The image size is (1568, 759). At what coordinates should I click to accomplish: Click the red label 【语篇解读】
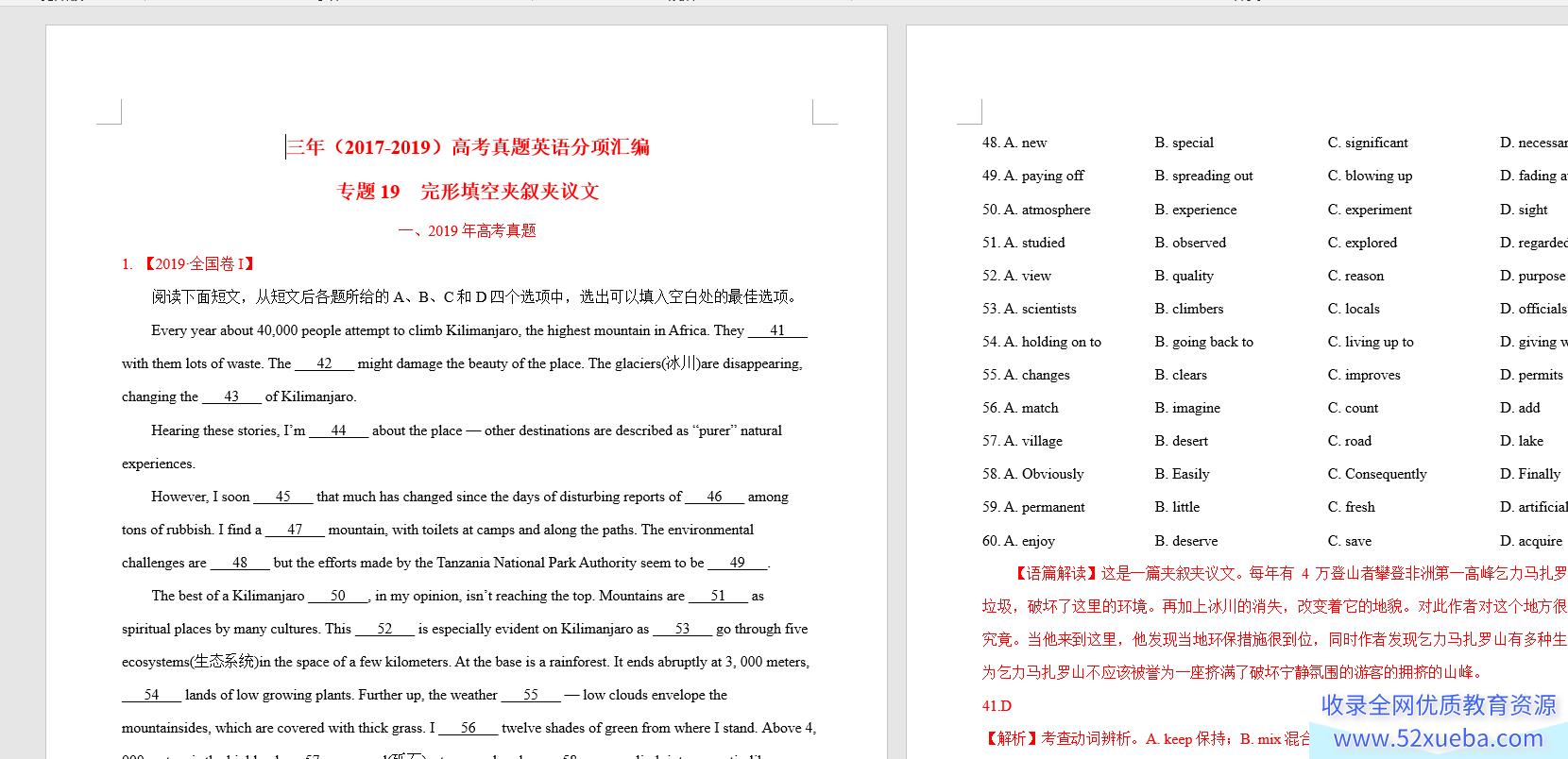tap(1056, 573)
